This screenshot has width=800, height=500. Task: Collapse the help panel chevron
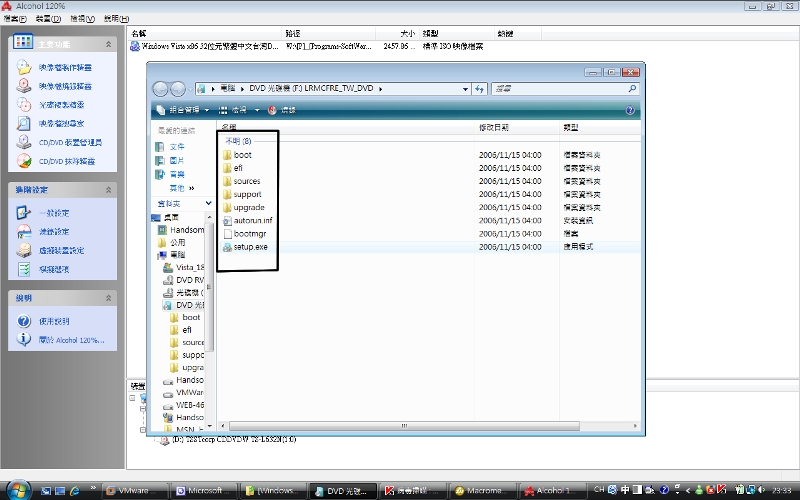pos(108,298)
